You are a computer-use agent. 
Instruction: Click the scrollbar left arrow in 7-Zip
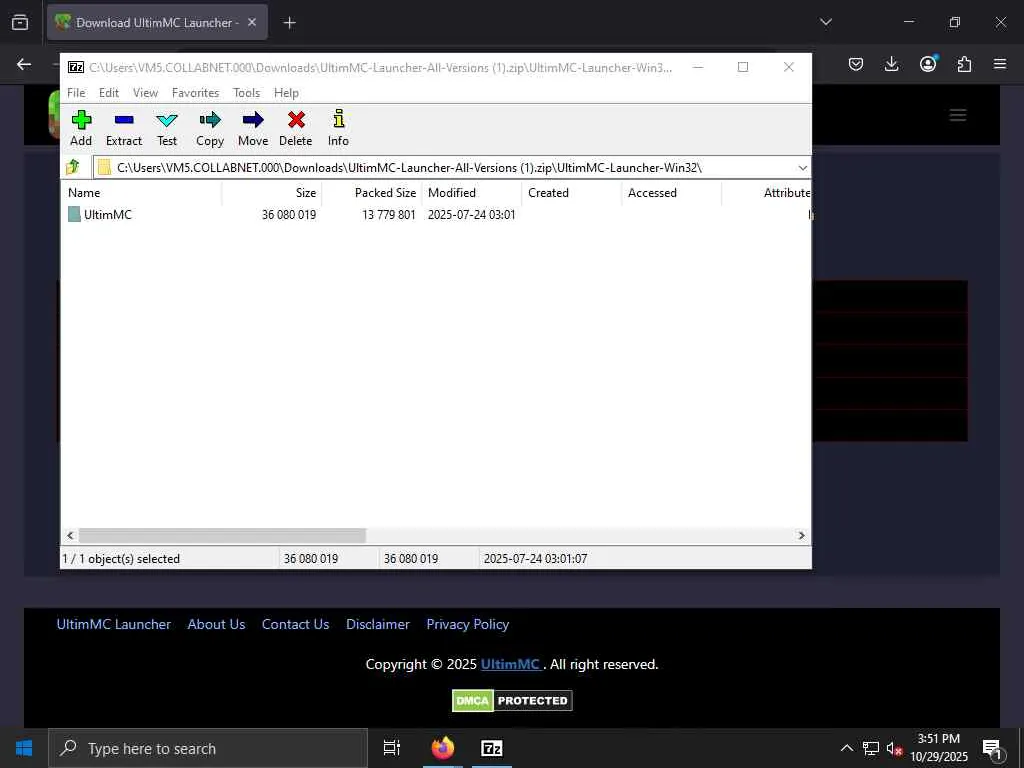click(x=70, y=536)
